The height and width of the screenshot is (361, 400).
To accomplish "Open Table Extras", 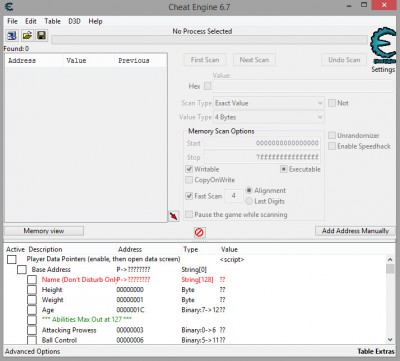I will pyautogui.click(x=376, y=351).
